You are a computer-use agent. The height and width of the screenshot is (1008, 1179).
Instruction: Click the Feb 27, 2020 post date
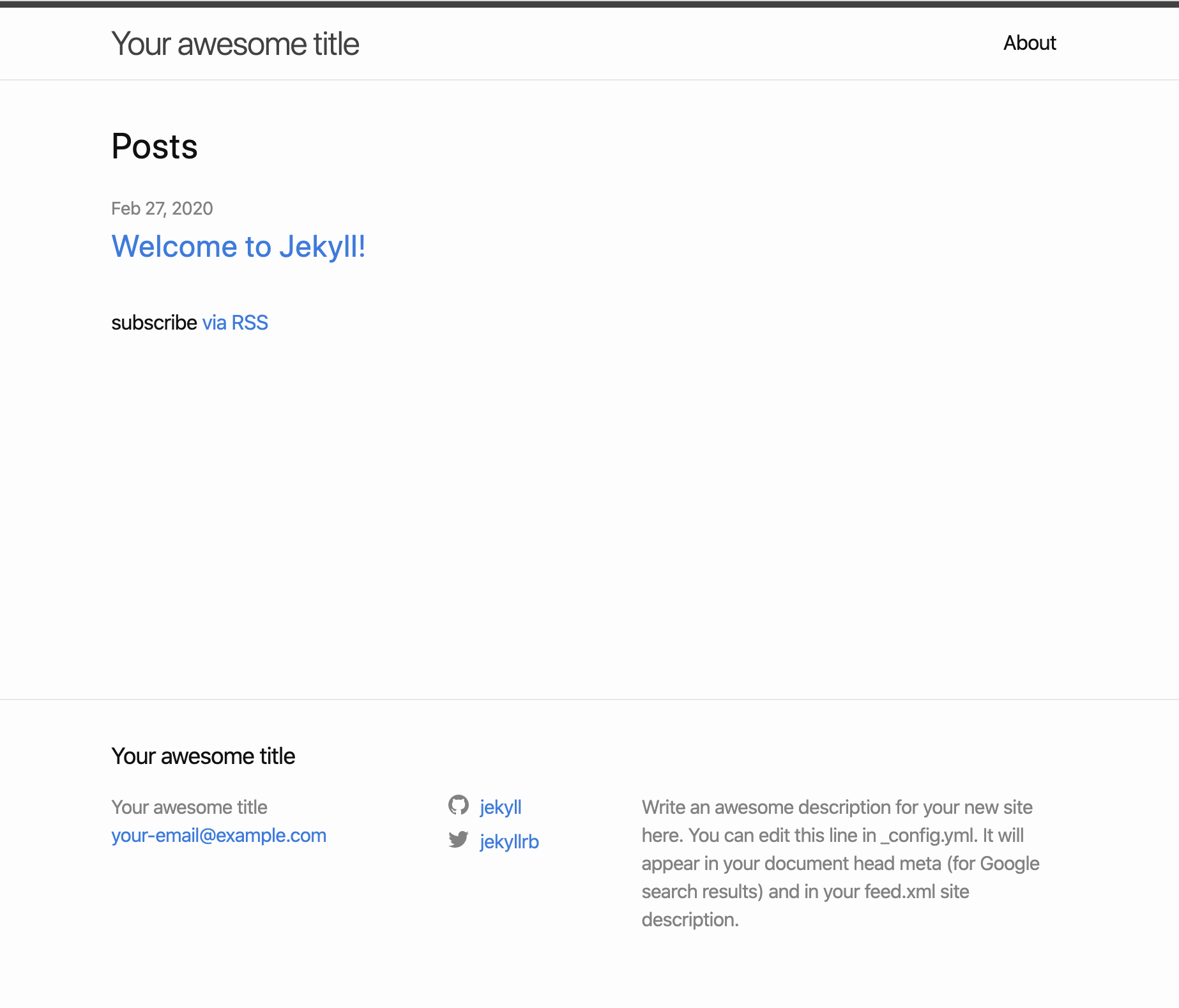point(162,209)
